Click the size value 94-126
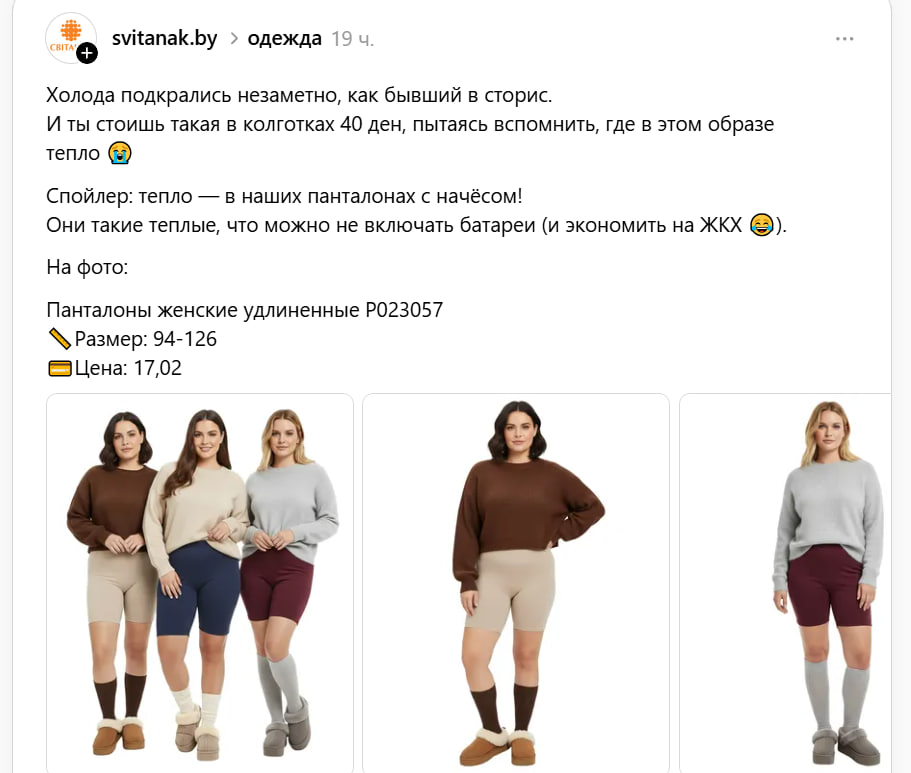 [184, 339]
